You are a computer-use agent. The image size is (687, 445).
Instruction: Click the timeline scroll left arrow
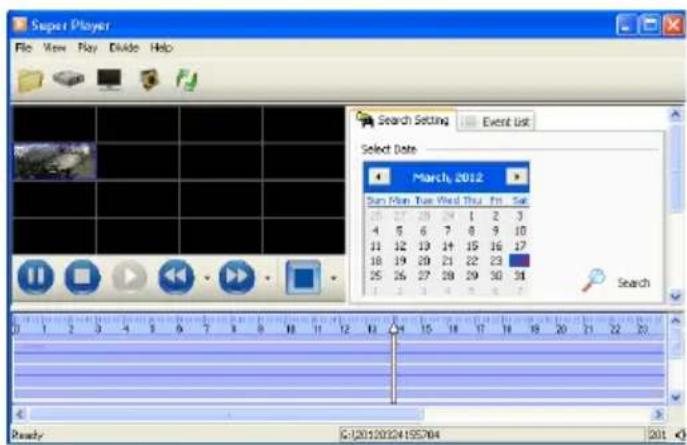(x=20, y=414)
